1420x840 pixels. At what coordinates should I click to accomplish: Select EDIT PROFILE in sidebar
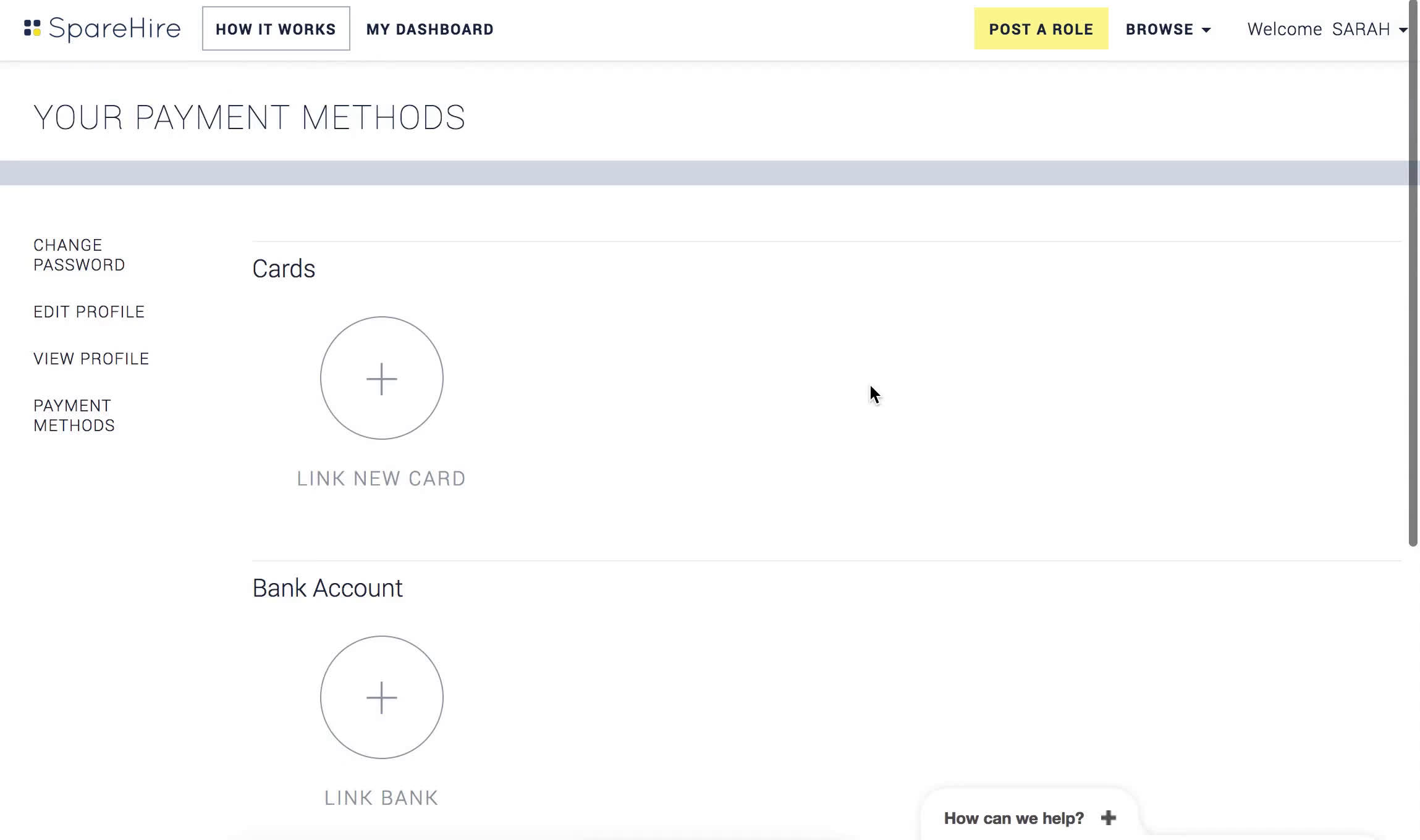89,312
